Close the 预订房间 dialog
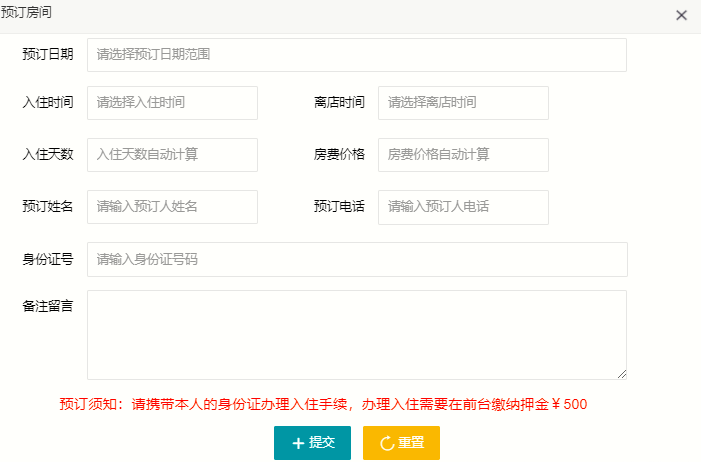This screenshot has width=701, height=462. 681,16
